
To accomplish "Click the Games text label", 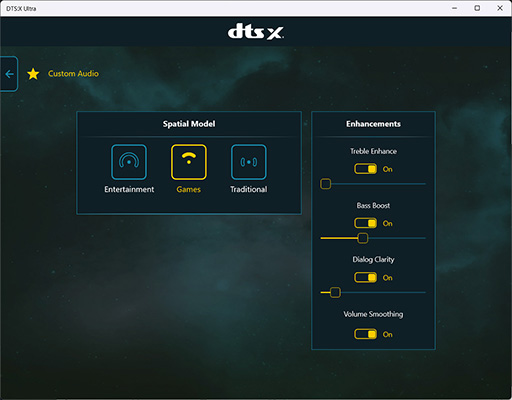I will [x=189, y=189].
